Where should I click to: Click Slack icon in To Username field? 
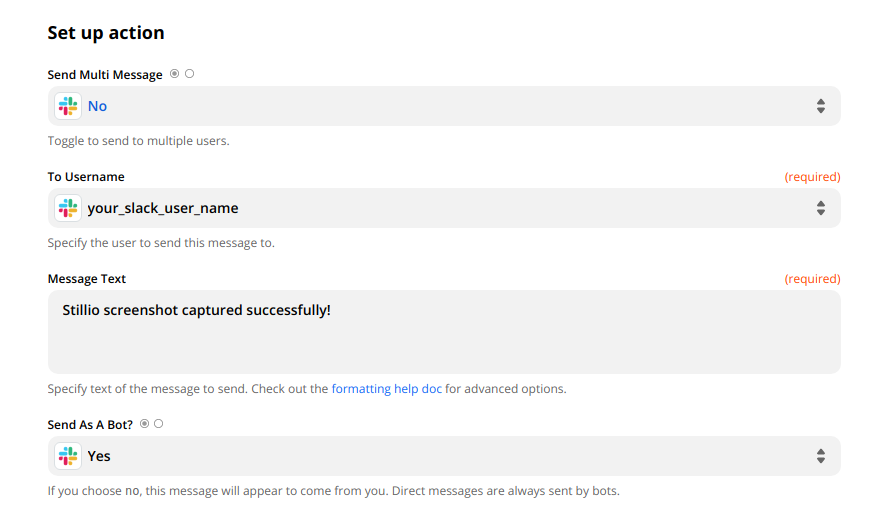point(69,208)
